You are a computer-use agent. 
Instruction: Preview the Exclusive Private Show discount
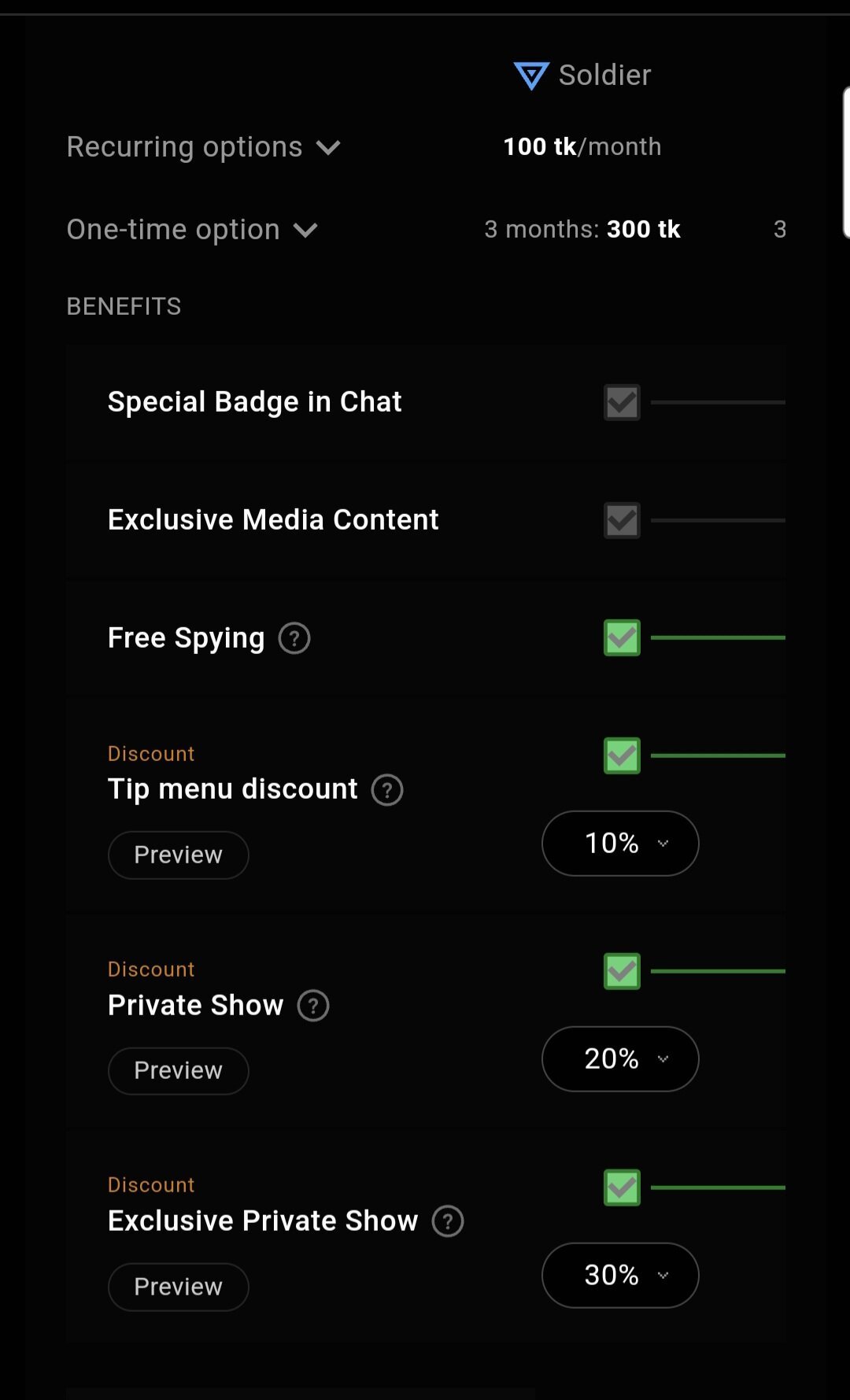178,1287
